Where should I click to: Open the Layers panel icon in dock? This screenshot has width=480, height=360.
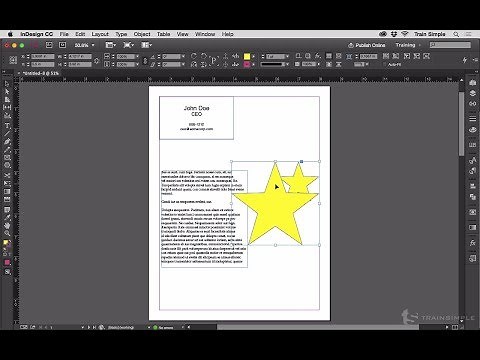[472, 93]
